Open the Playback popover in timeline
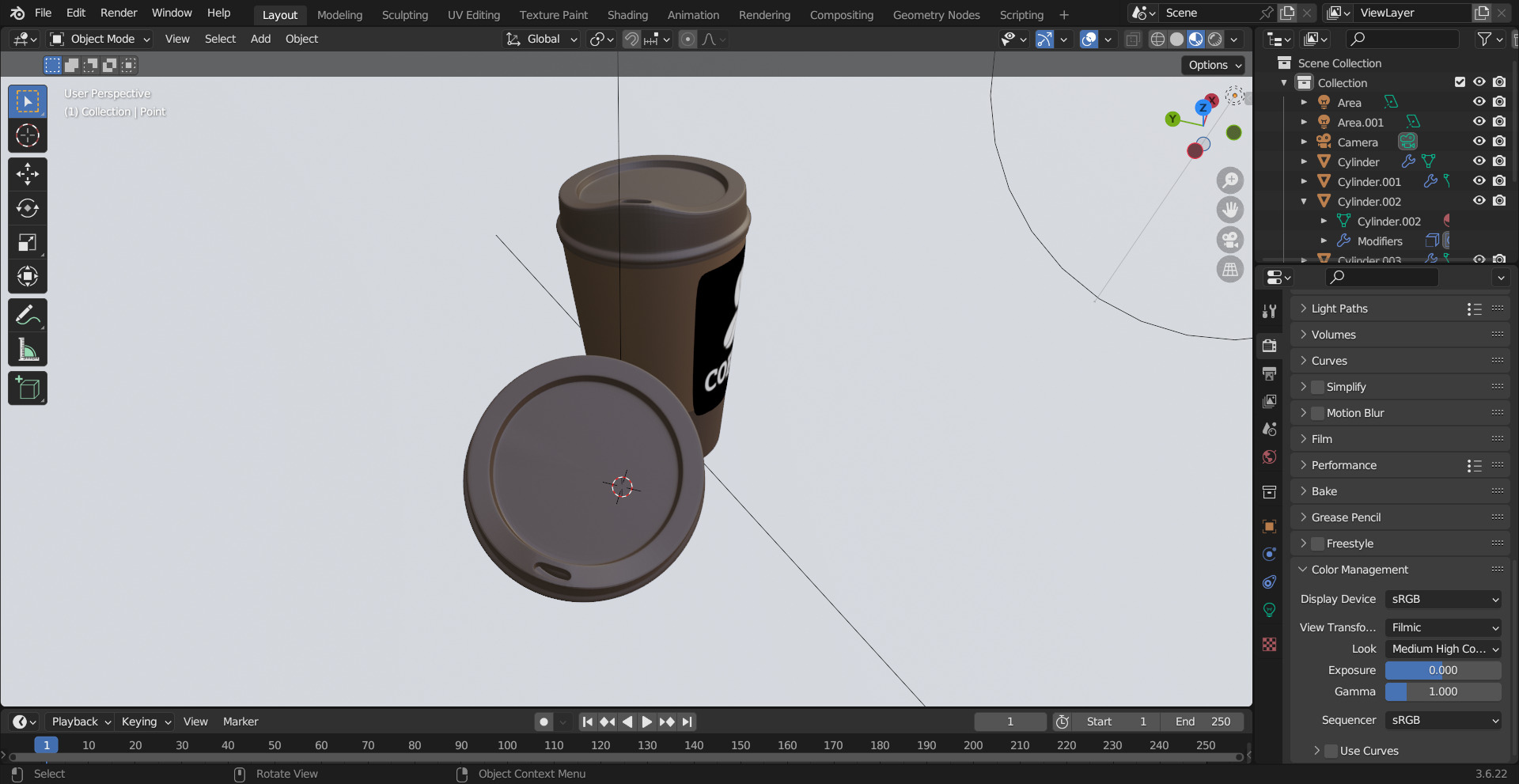 point(81,722)
